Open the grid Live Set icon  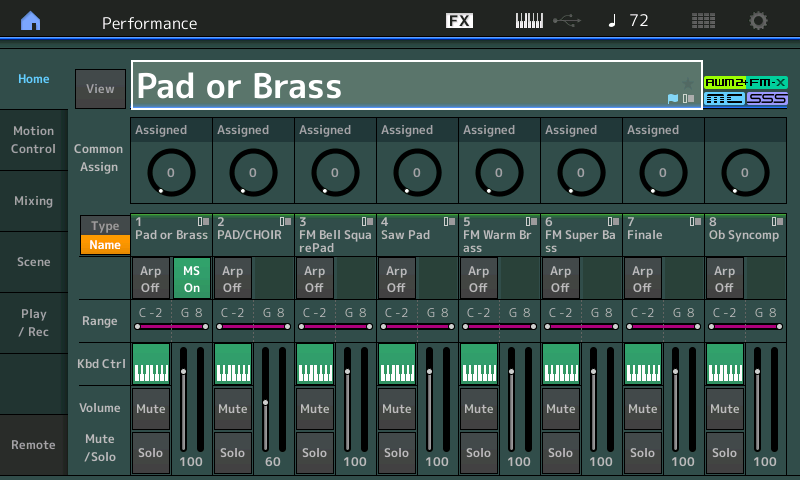[x=703, y=21]
